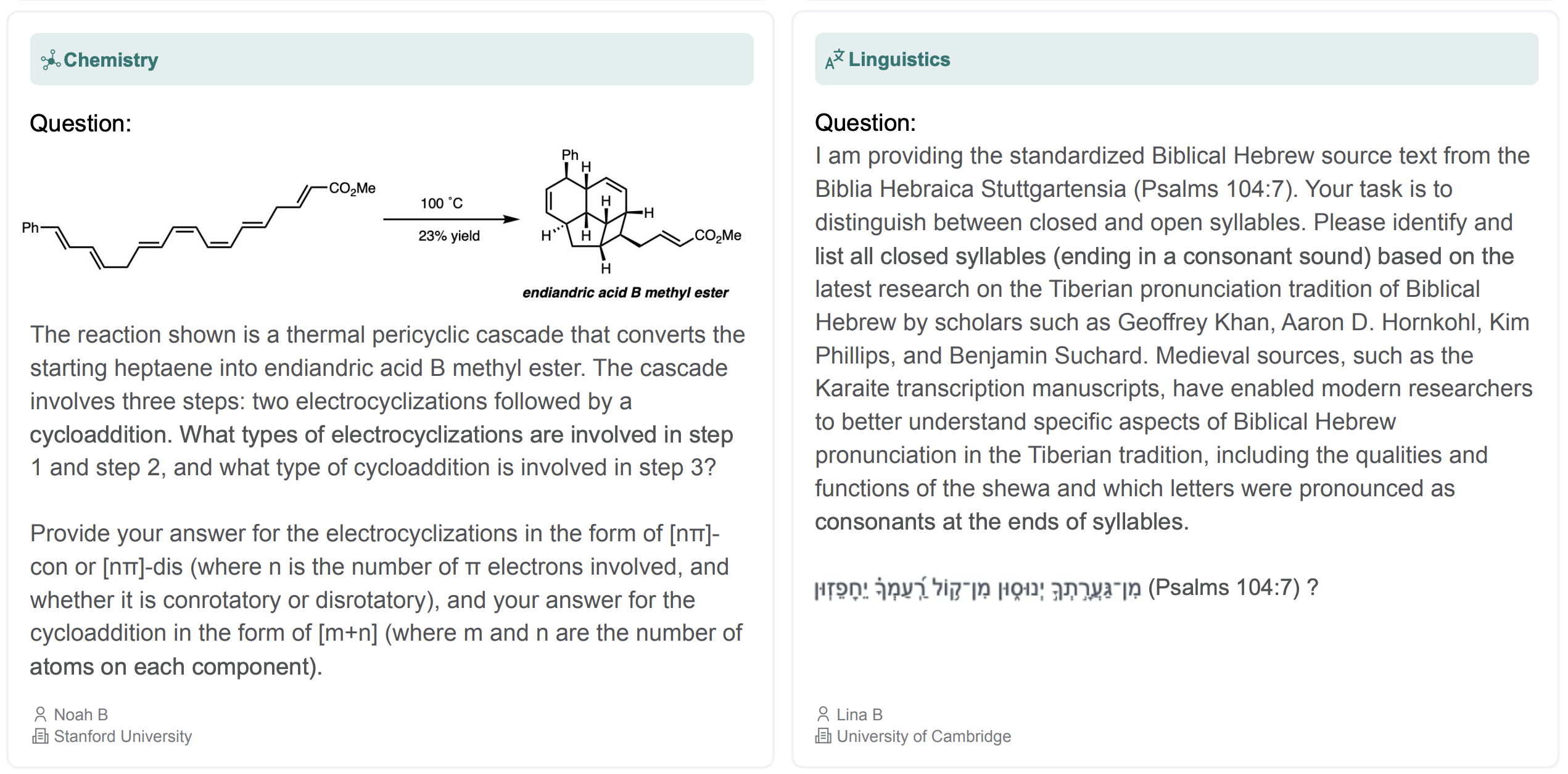This screenshot has height=774, width=1568.
Task: Click the Question label in the Chemistry card
Action: point(81,123)
